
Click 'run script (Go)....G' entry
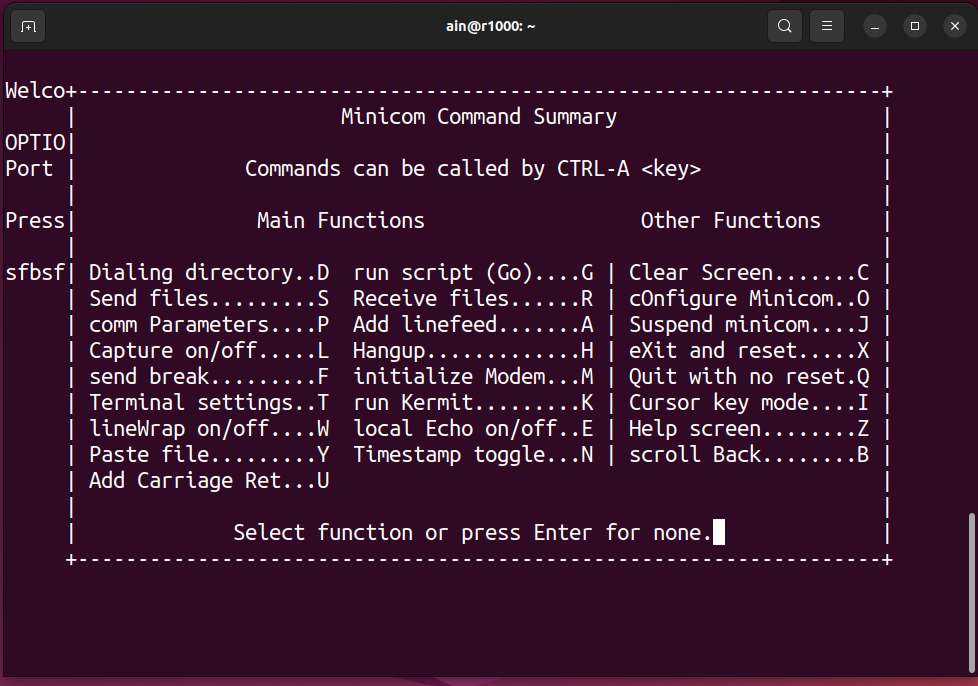pos(473,273)
